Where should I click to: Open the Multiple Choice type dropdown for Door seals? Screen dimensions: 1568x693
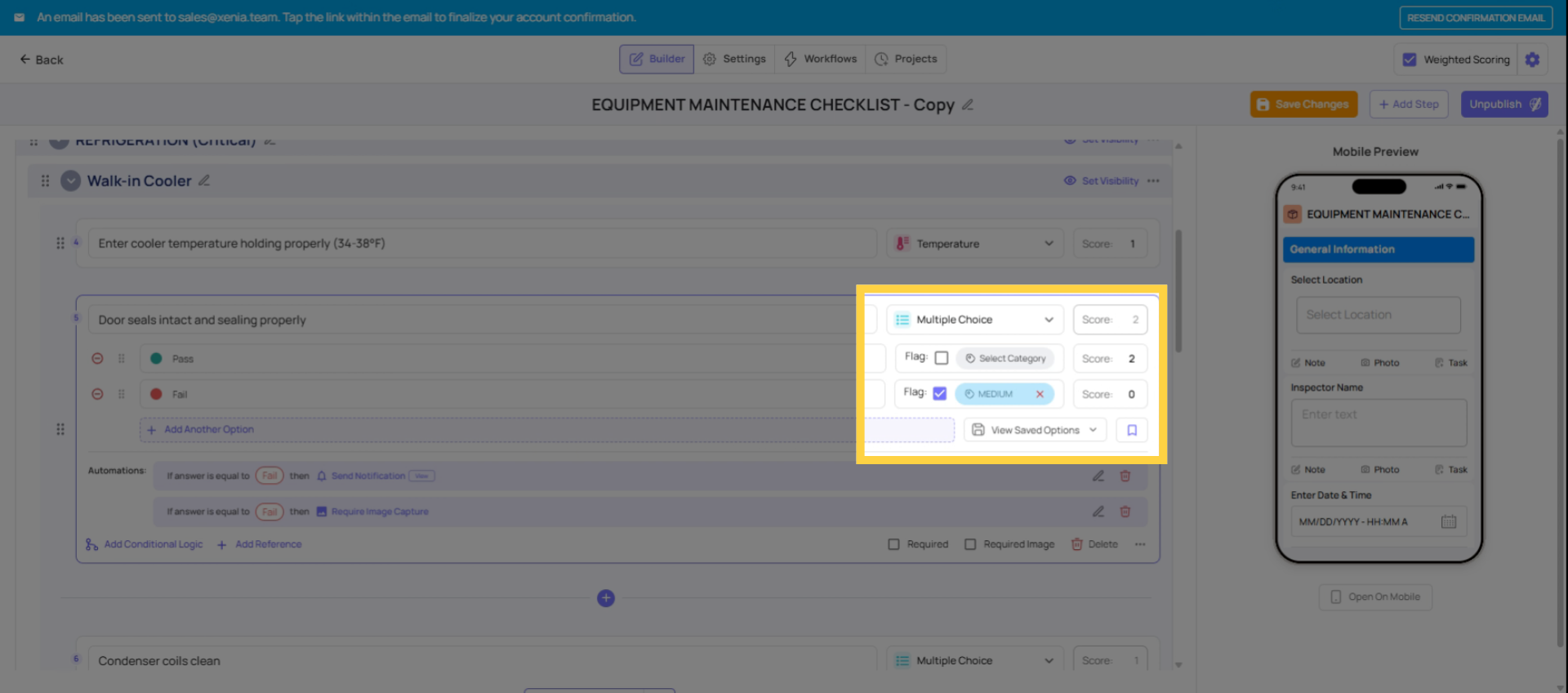point(975,320)
